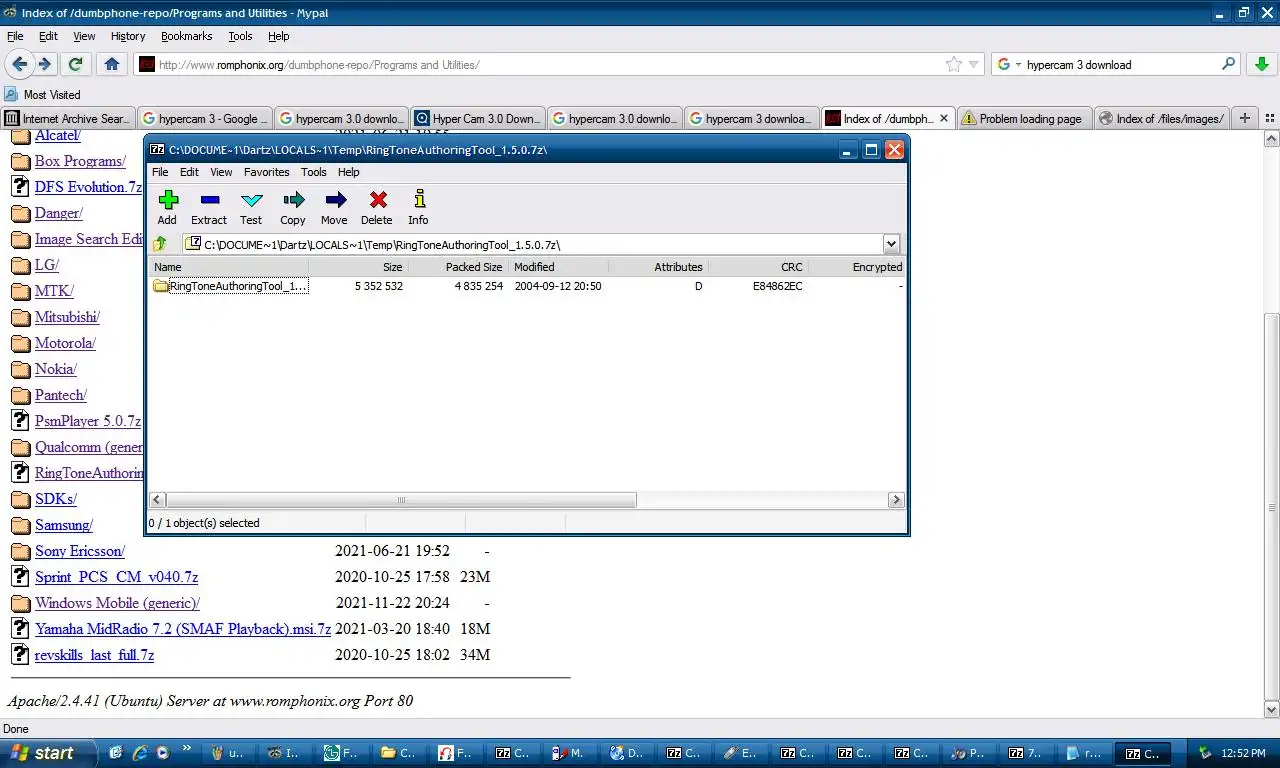This screenshot has height=768, width=1280.
Task: Open the 7-Zip address path dropdown
Action: point(891,244)
